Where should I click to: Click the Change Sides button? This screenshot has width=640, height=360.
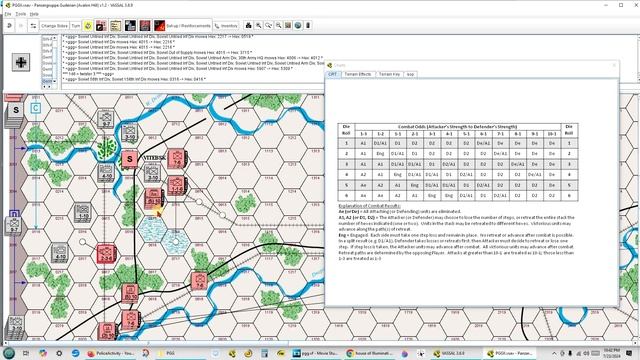(54, 26)
